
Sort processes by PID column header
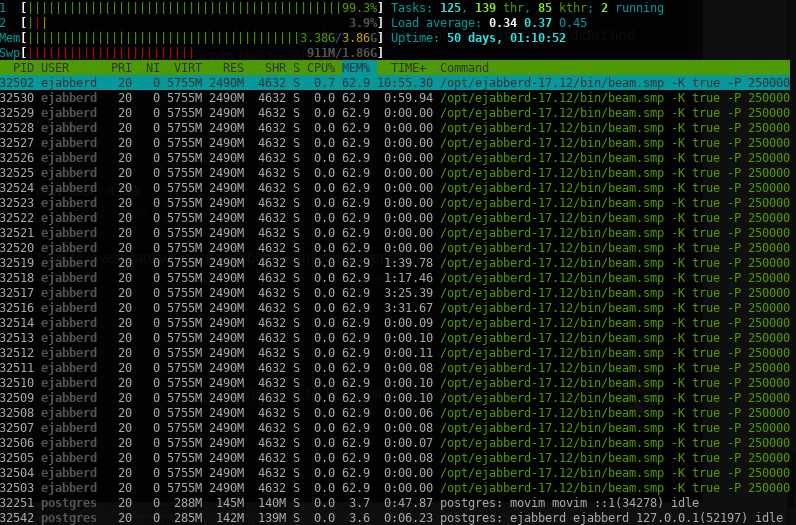(x=23, y=68)
